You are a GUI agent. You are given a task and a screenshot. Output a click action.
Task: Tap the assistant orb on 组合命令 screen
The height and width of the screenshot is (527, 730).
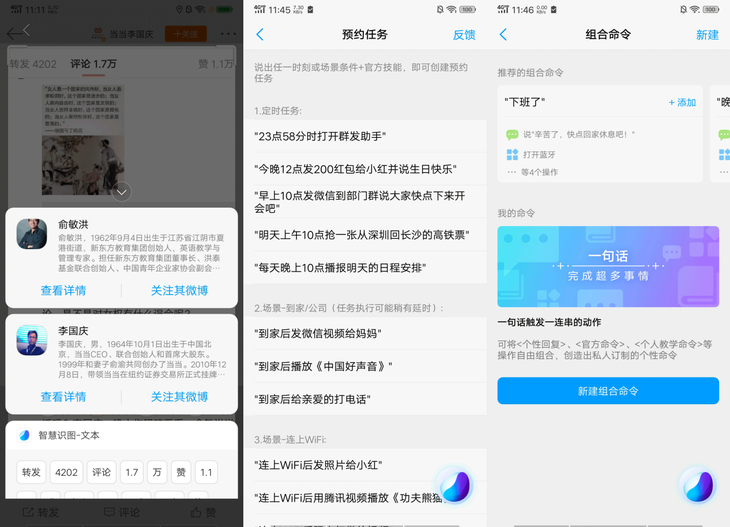[x=698, y=486]
